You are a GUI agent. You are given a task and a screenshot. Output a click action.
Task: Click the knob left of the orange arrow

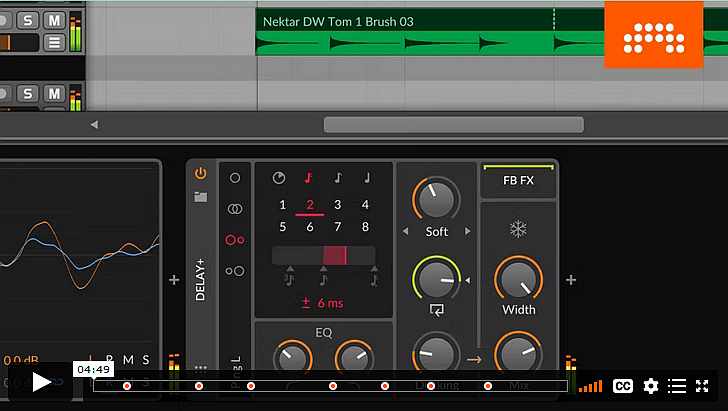pyautogui.click(x=436, y=354)
